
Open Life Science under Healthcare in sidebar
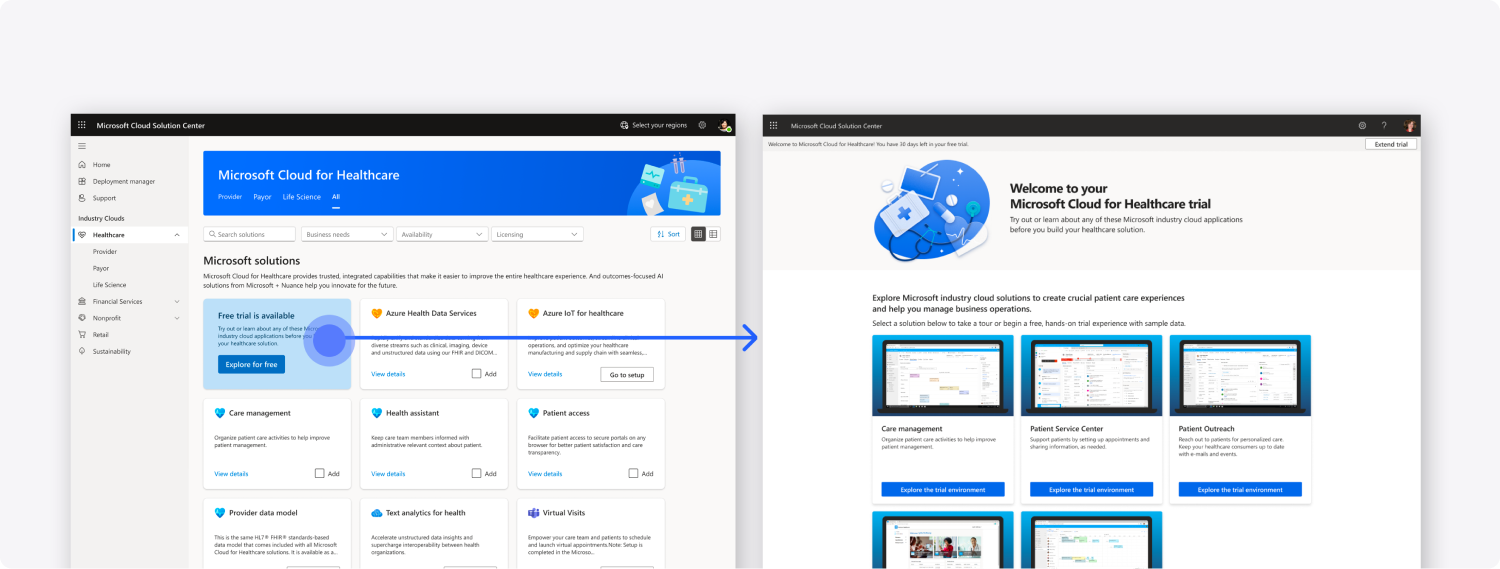point(110,285)
